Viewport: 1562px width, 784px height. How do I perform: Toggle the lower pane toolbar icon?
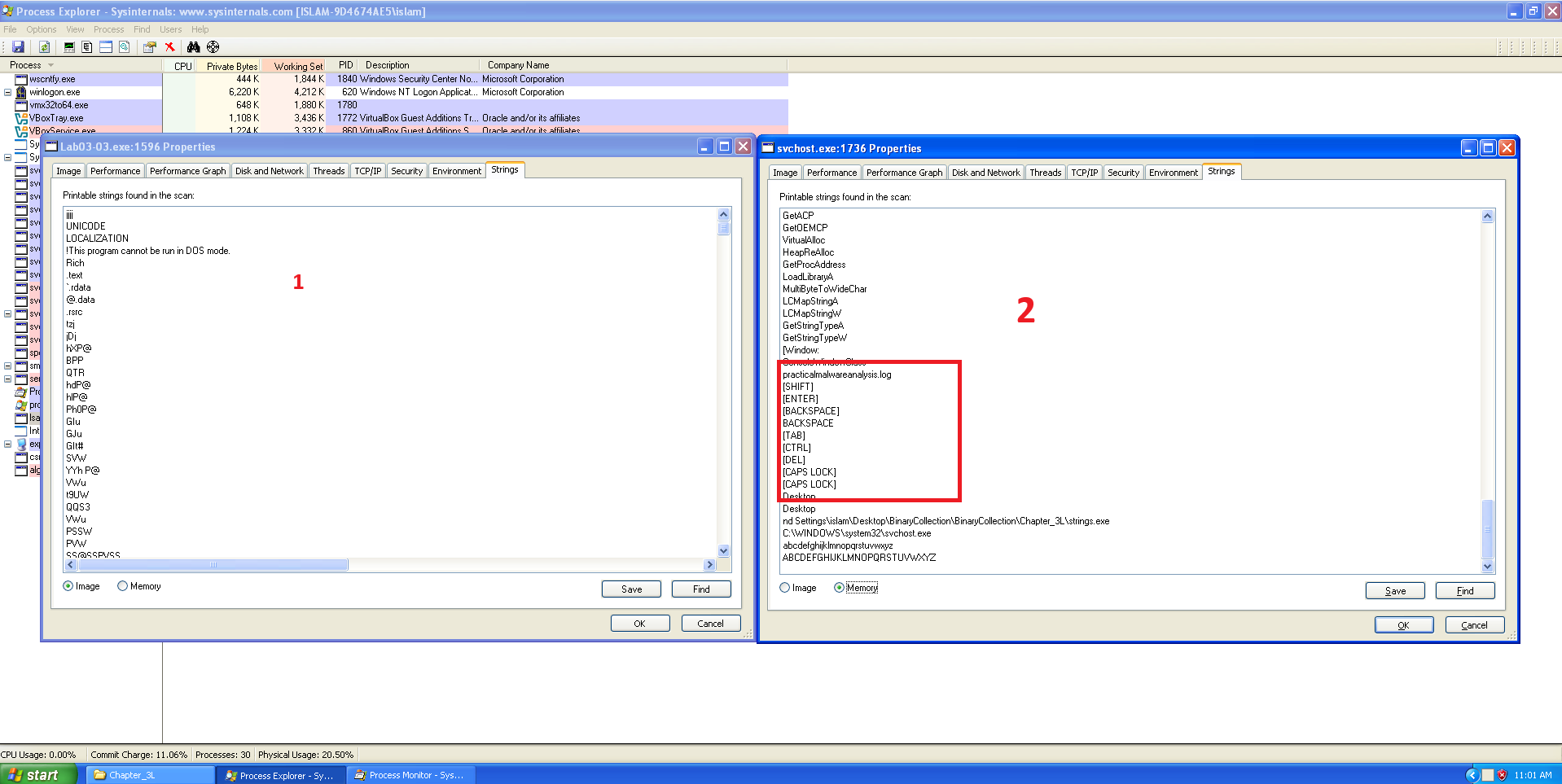point(106,47)
